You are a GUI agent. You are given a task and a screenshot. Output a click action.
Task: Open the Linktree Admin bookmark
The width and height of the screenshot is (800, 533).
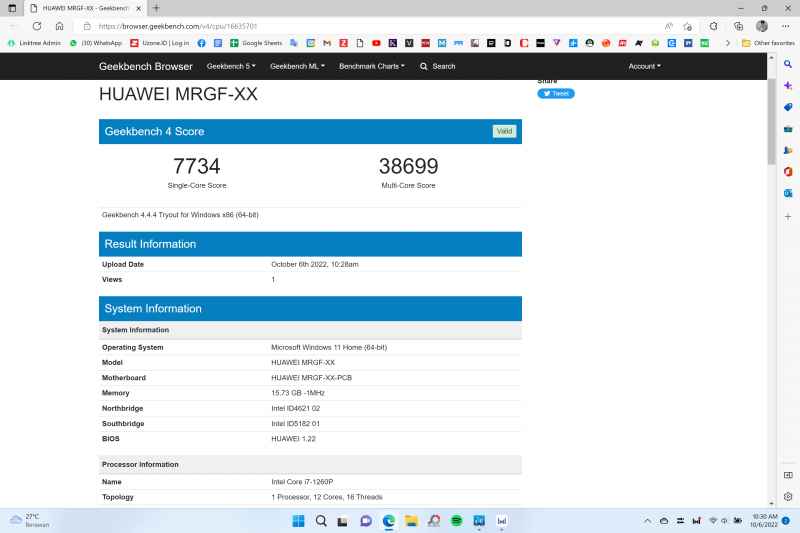34,43
